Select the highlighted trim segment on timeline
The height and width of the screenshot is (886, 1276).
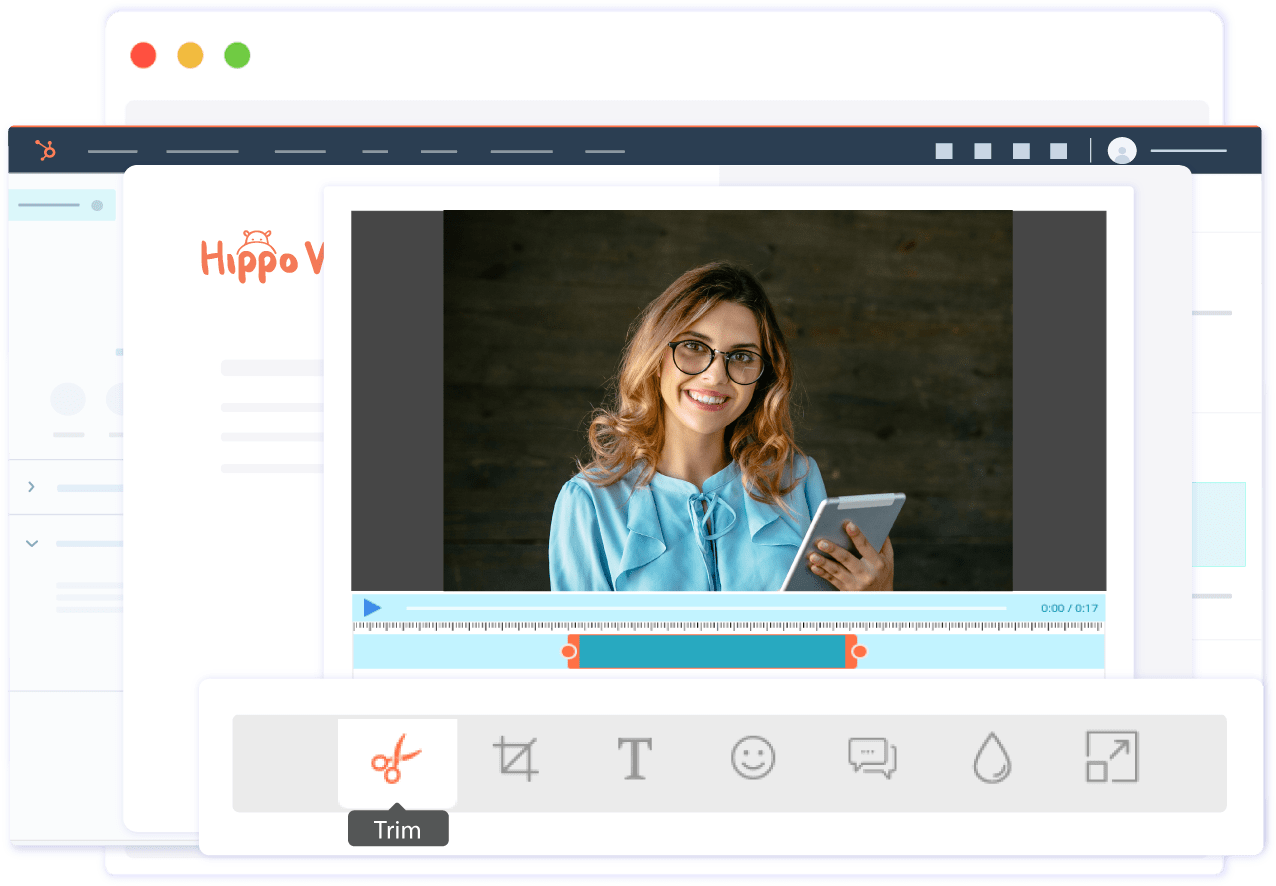[714, 651]
